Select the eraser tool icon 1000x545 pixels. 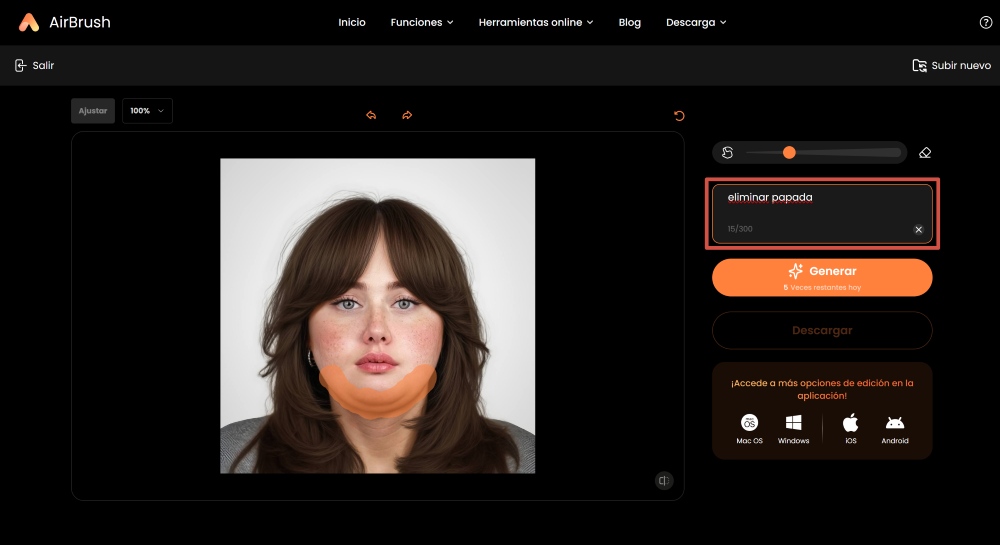tap(924, 153)
